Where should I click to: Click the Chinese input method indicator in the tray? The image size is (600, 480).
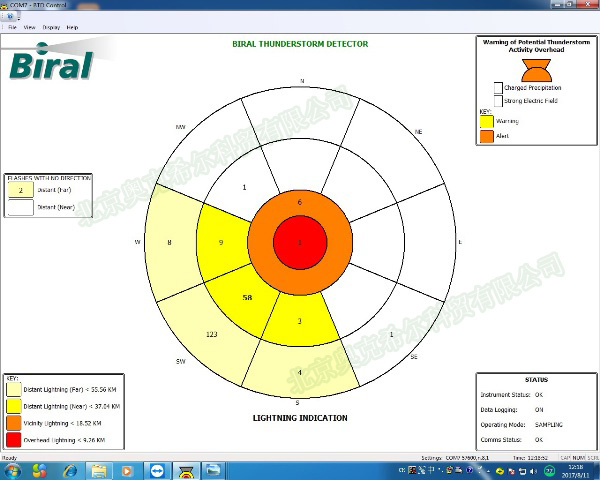tap(431, 470)
